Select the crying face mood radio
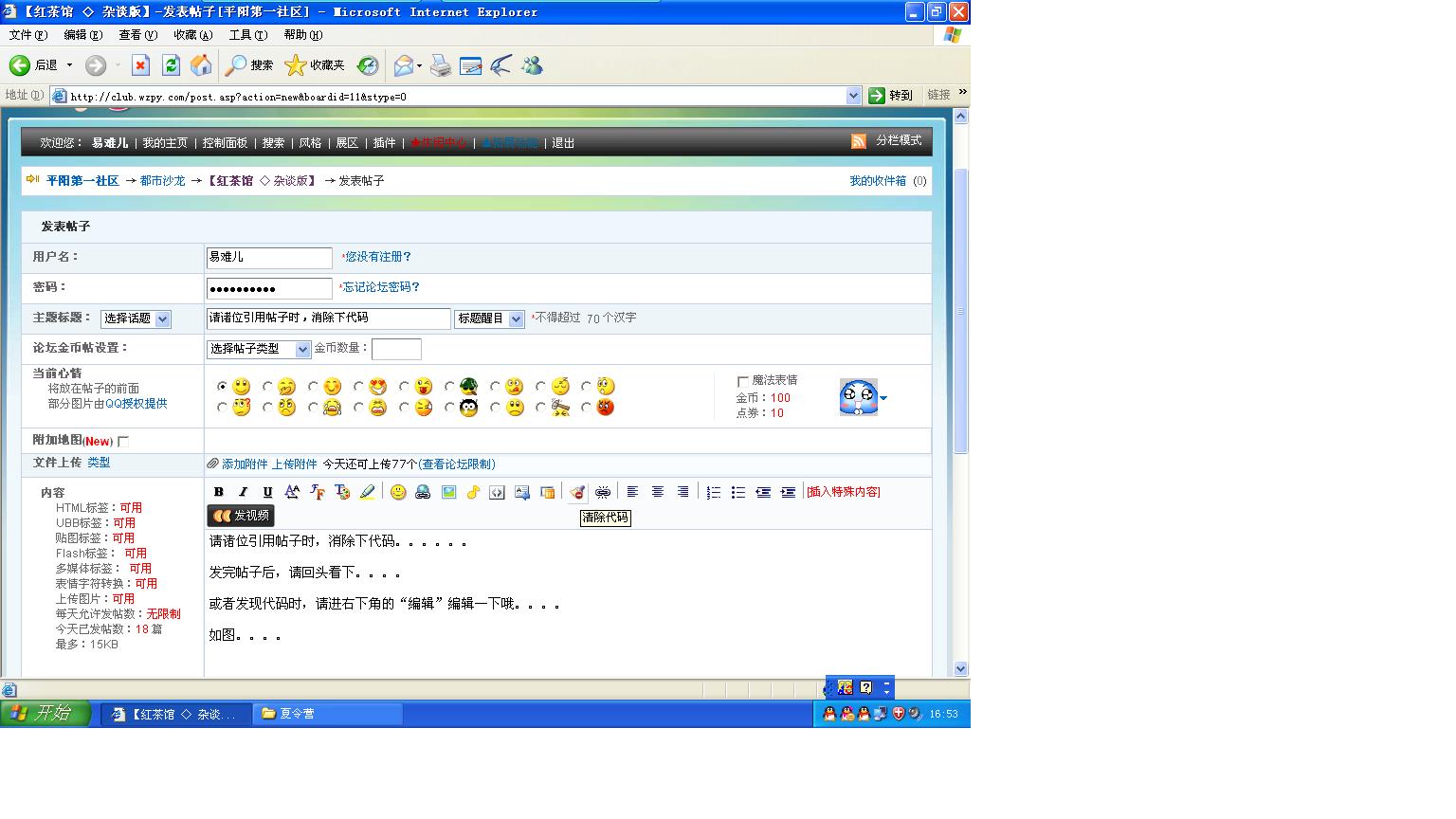This screenshot has width=1456, height=819. tap(313, 408)
